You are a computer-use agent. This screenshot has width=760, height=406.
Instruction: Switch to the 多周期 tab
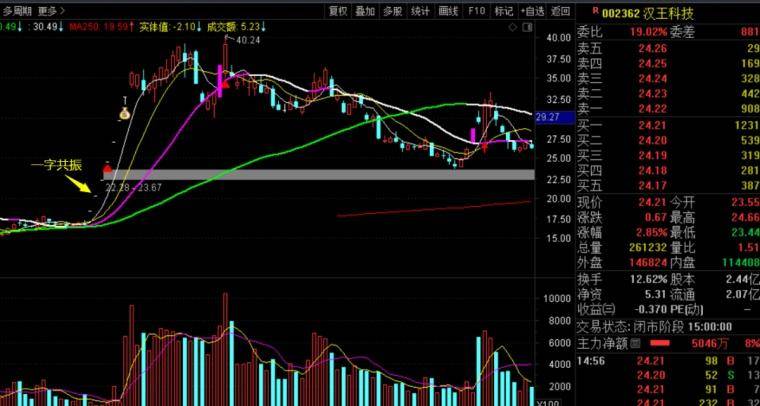pyautogui.click(x=17, y=11)
